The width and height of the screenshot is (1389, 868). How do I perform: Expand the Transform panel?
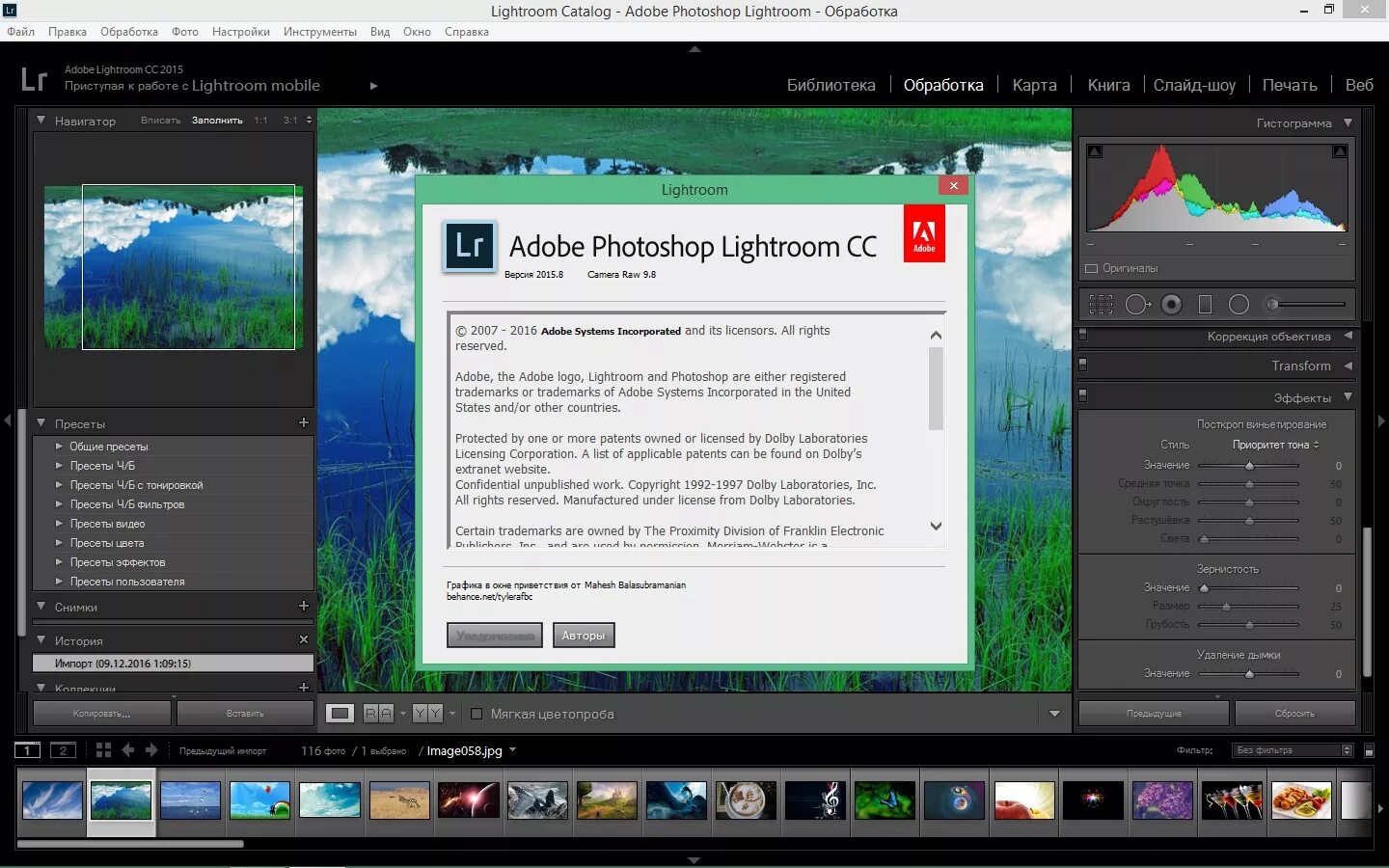(x=1348, y=366)
